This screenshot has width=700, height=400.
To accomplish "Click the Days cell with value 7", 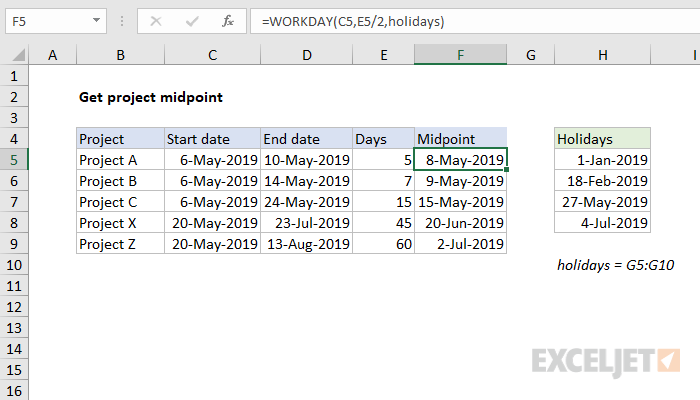I will point(383,181).
